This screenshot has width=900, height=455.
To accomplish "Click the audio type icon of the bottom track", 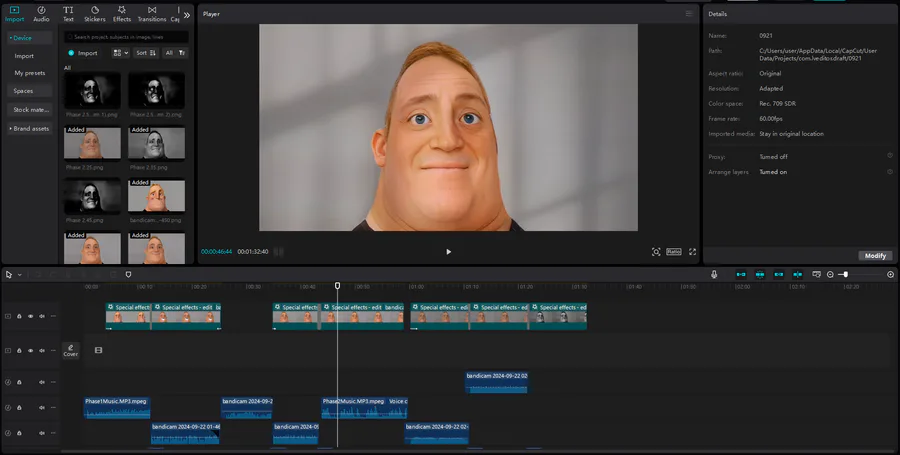I will click(x=8, y=433).
